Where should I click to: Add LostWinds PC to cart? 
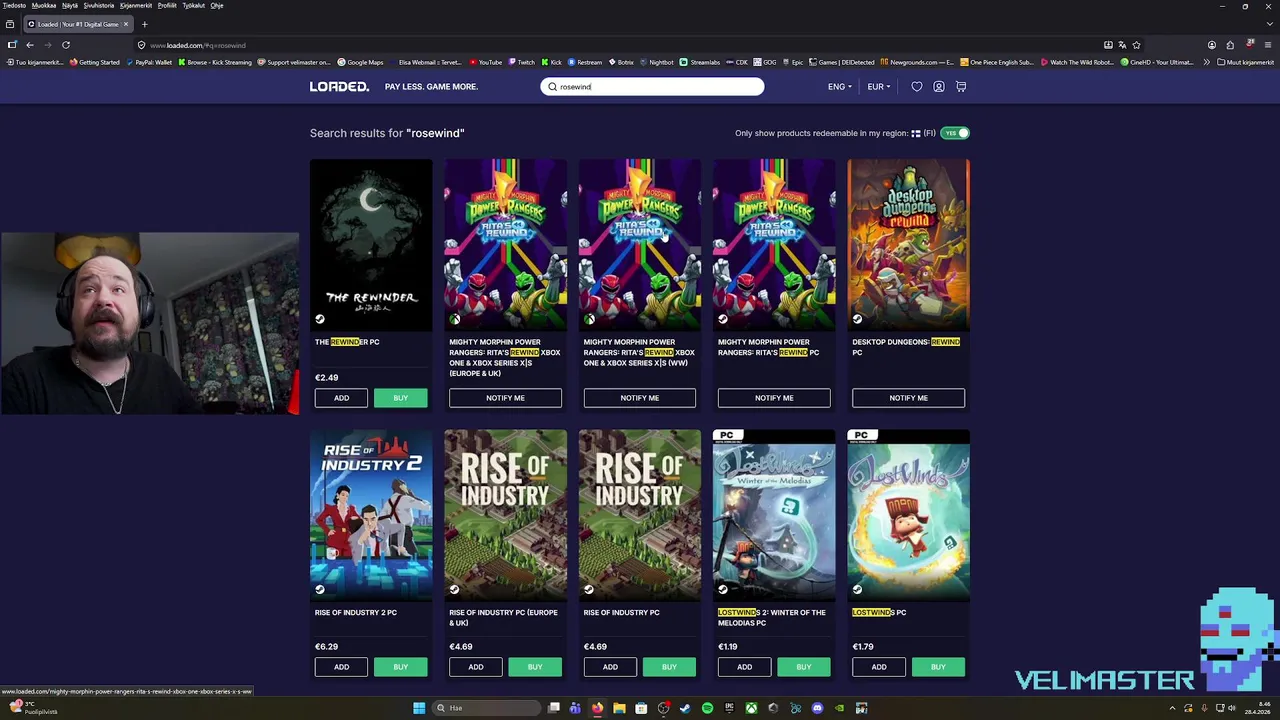point(879,667)
